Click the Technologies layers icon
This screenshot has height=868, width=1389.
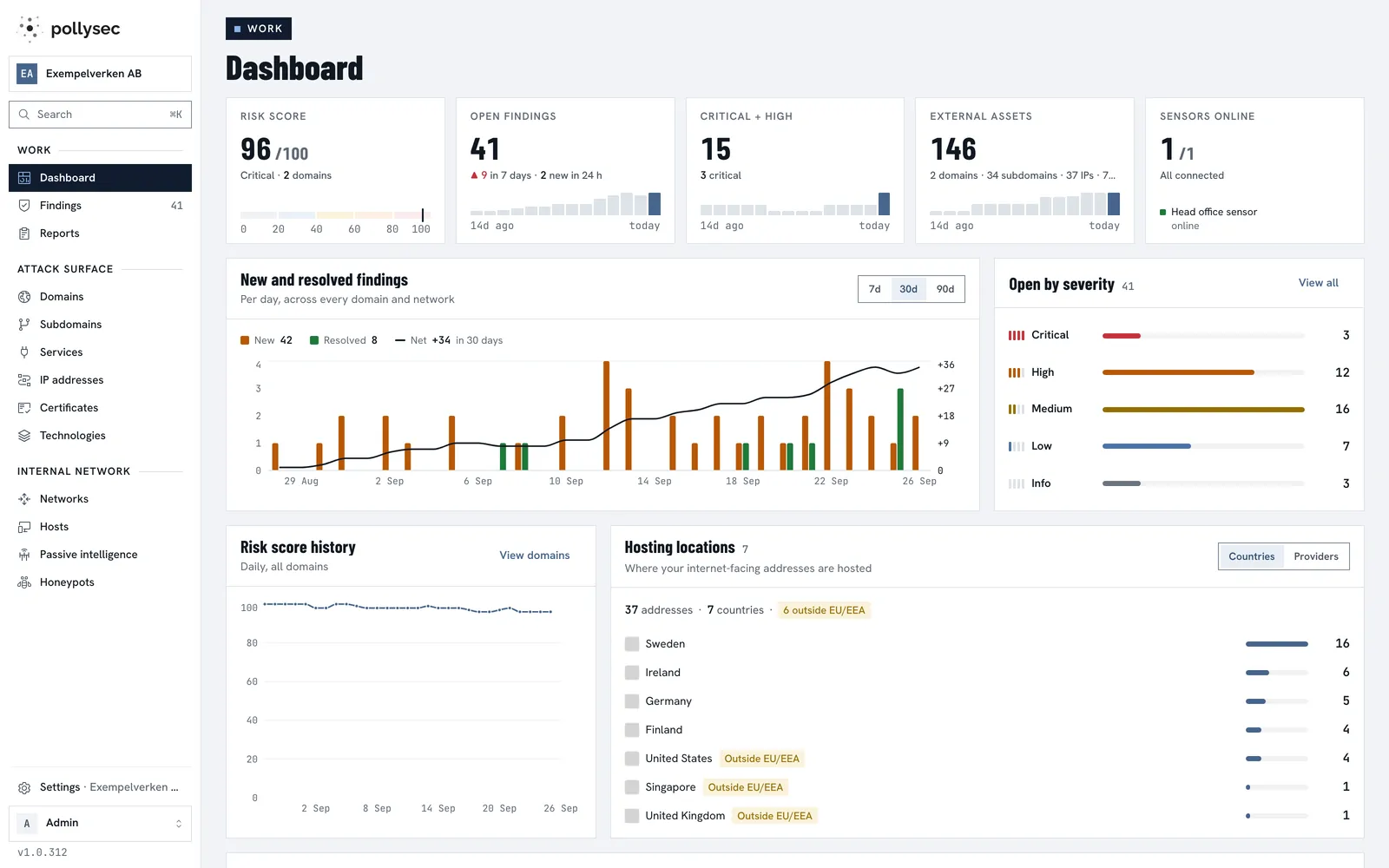click(24, 436)
